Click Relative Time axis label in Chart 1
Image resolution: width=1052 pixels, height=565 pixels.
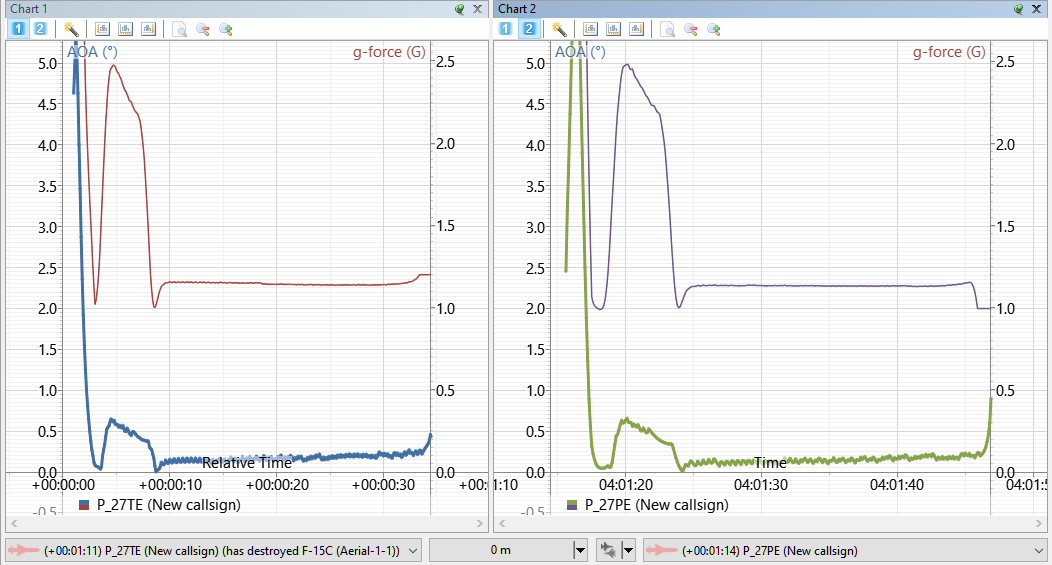click(247, 463)
